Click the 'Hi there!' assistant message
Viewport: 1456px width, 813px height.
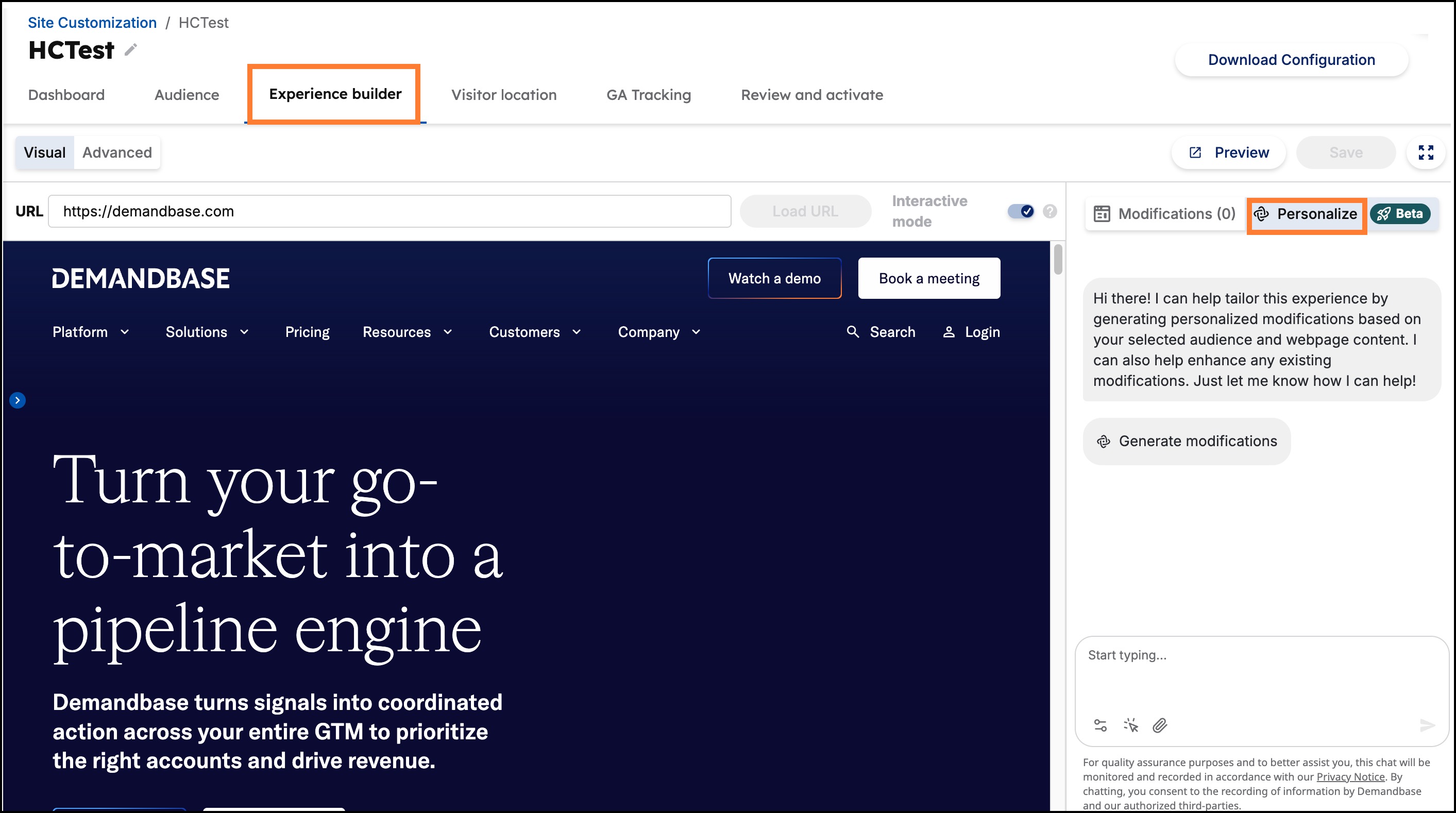(1262, 339)
